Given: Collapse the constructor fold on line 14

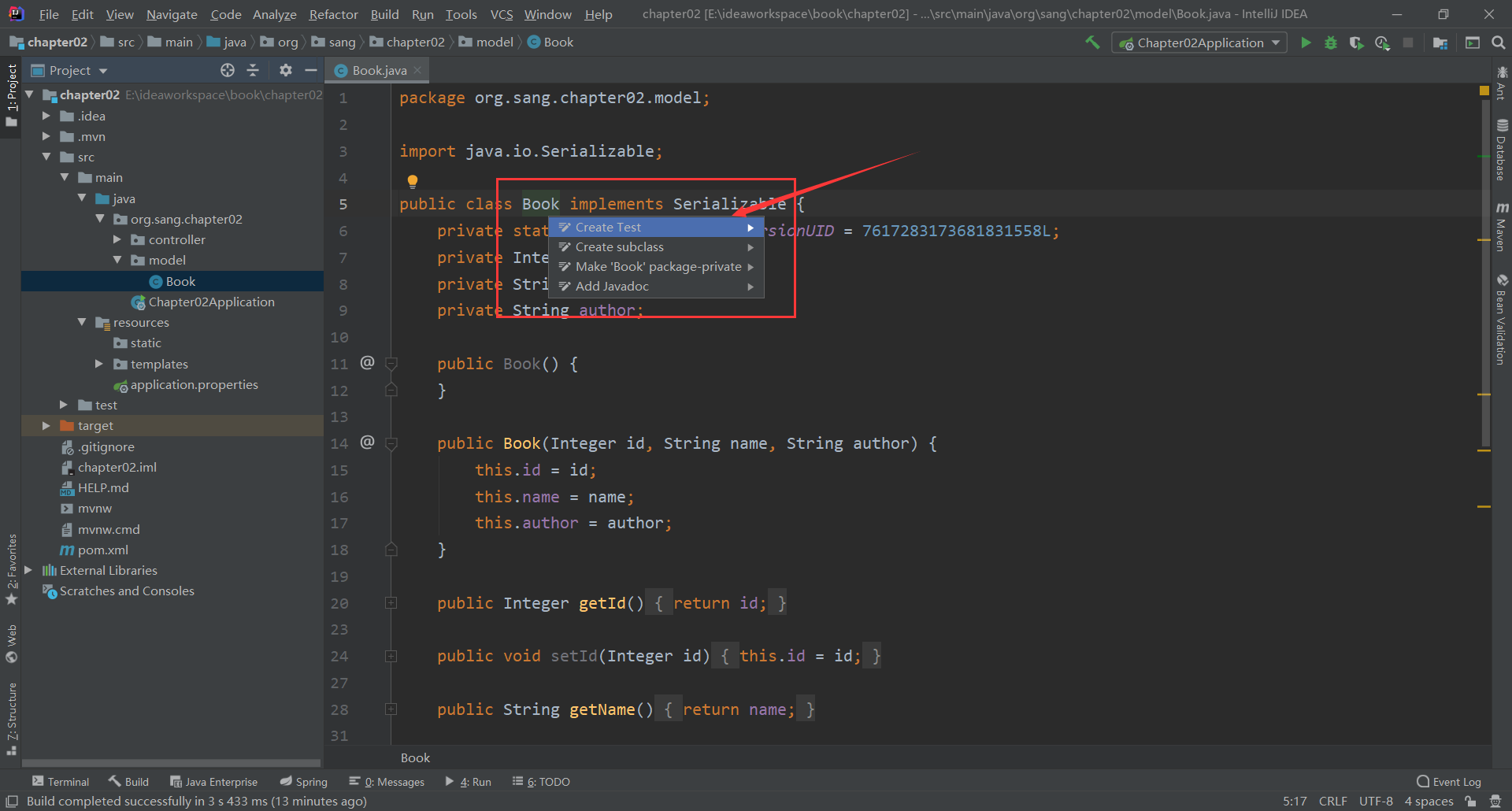Looking at the screenshot, I should point(391,443).
